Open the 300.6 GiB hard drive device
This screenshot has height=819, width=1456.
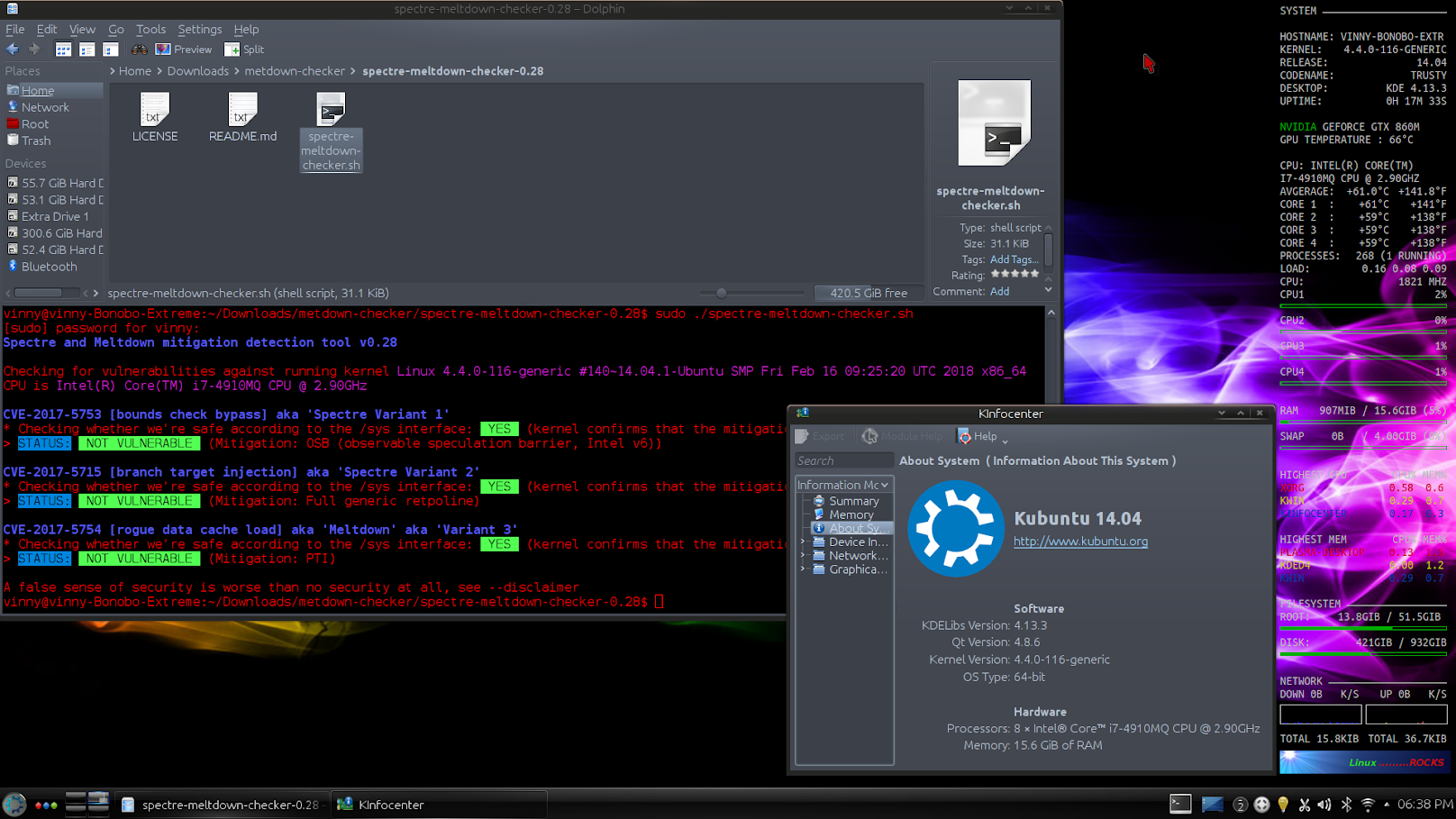coord(54,233)
